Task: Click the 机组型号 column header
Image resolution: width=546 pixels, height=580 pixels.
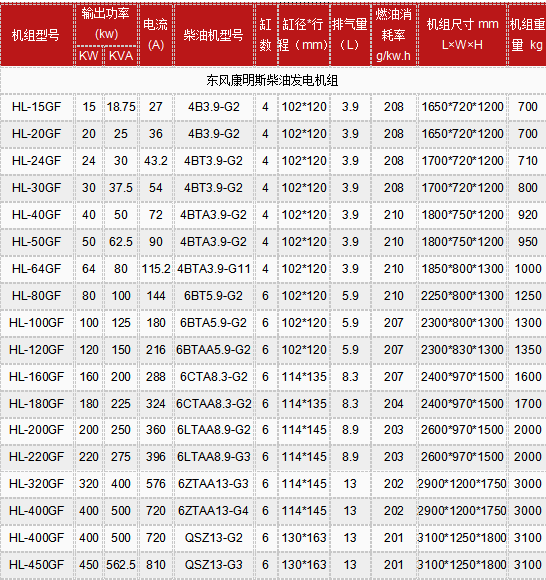Action: [36, 35]
